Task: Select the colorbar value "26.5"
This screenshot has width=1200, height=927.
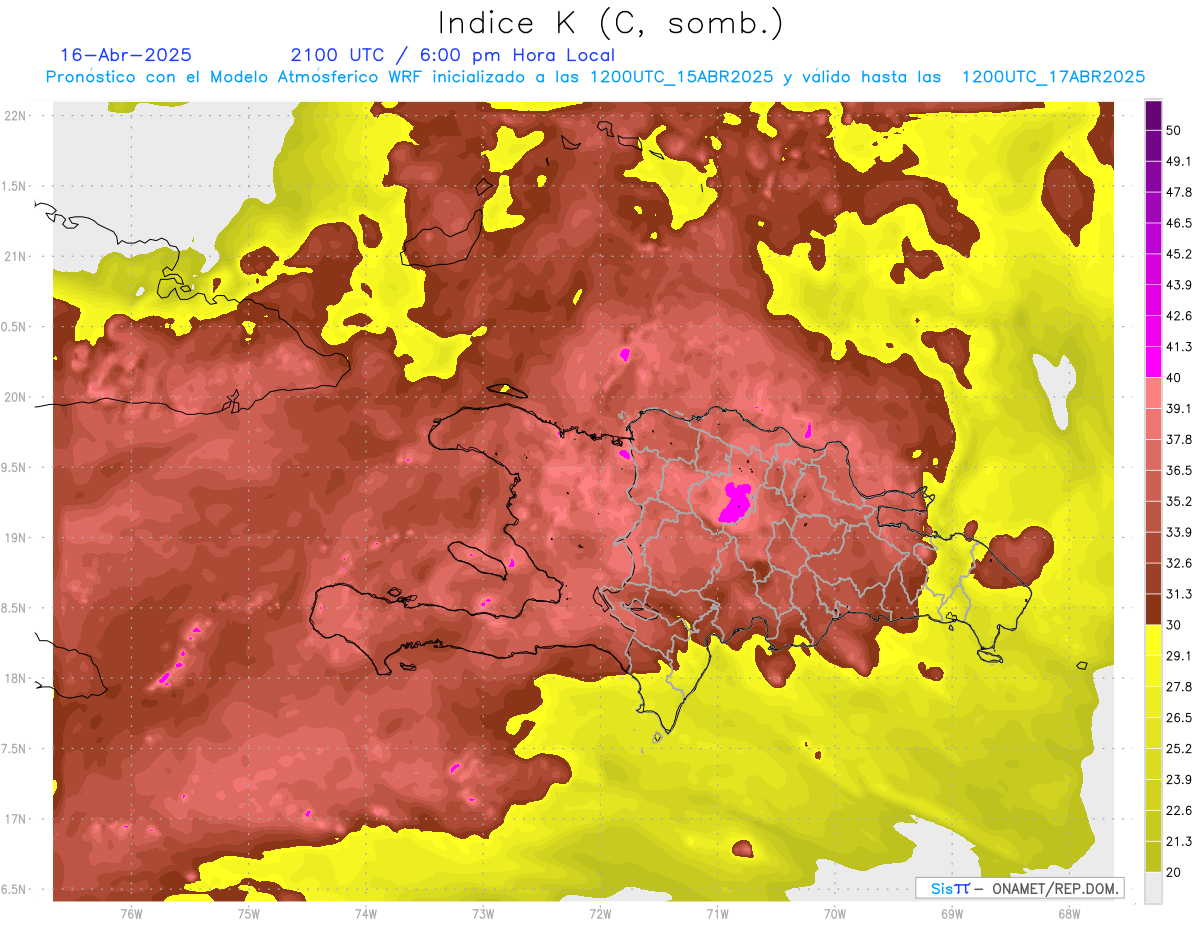Action: point(1179,718)
